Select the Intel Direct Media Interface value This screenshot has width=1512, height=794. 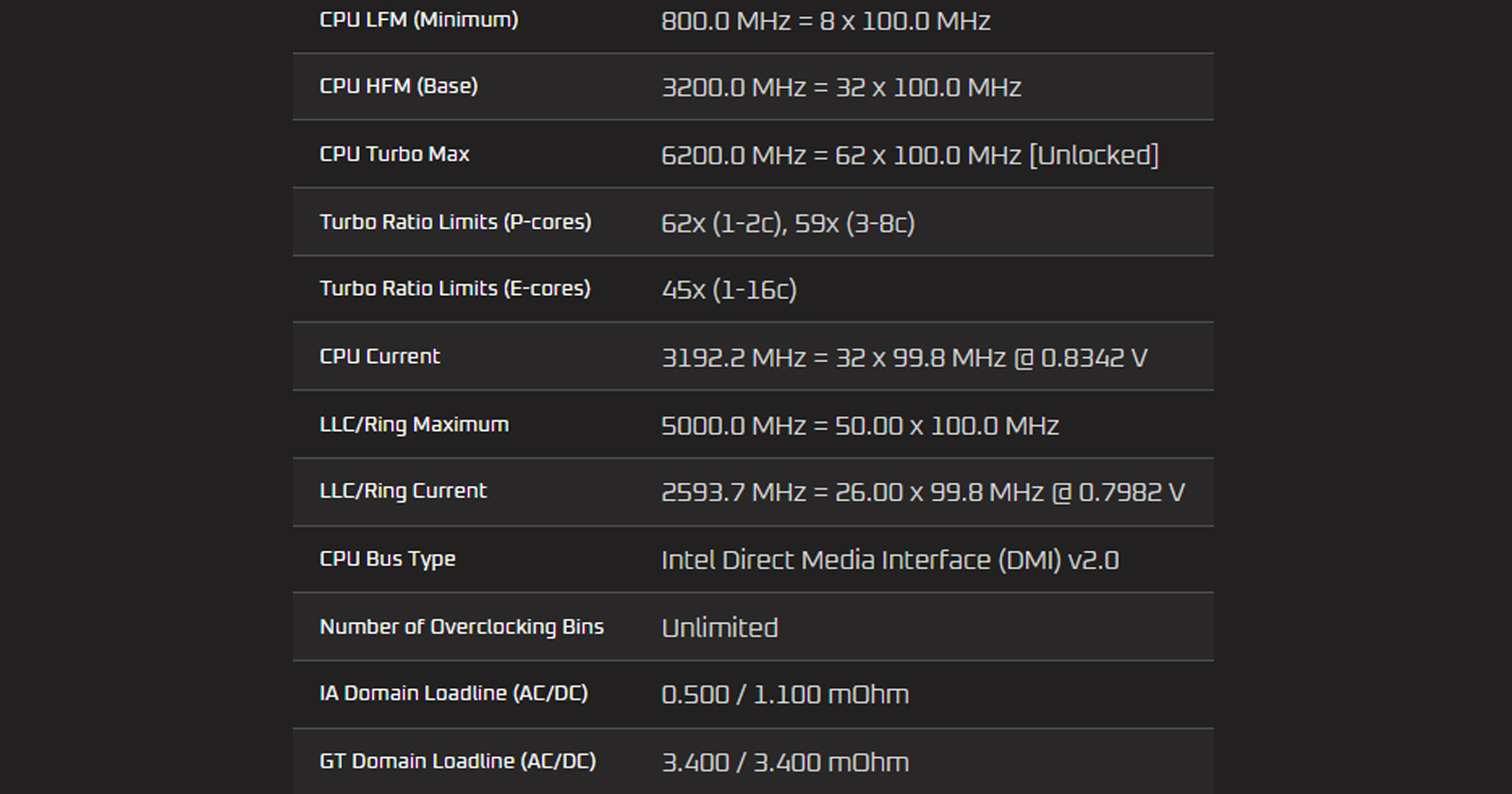[x=889, y=560]
